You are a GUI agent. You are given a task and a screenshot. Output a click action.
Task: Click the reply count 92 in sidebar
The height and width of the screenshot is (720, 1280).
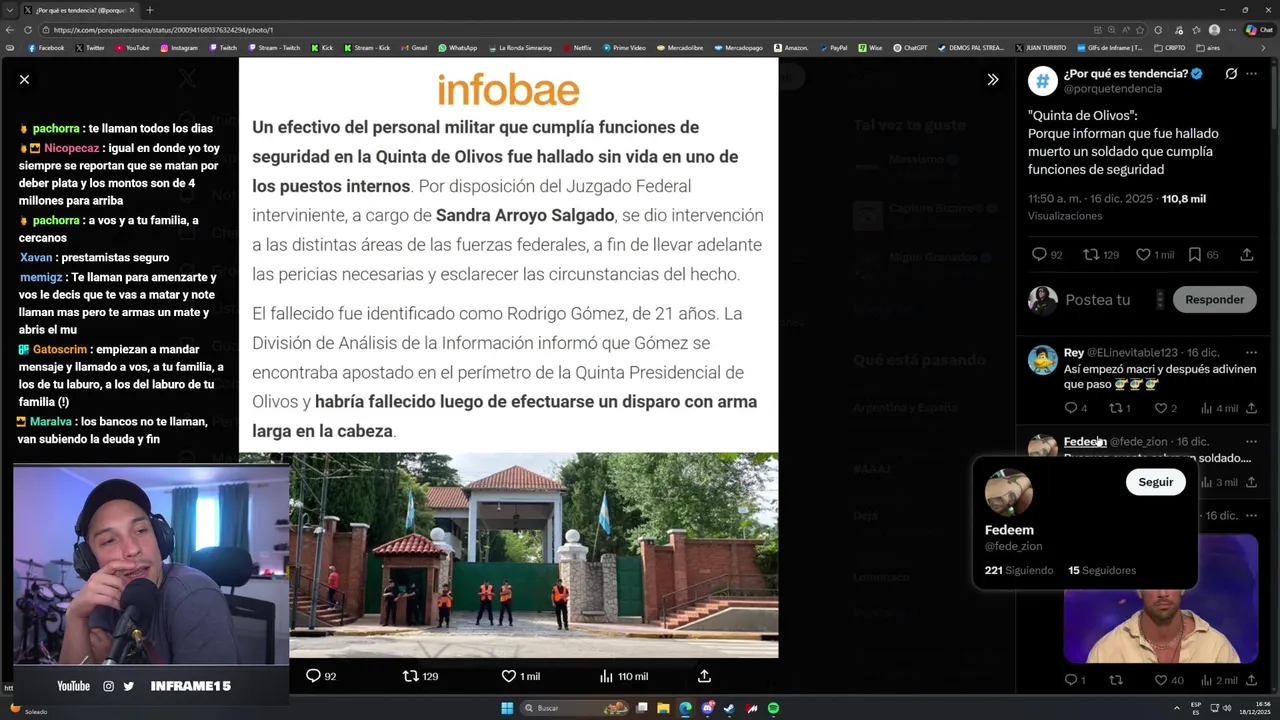(x=1047, y=255)
